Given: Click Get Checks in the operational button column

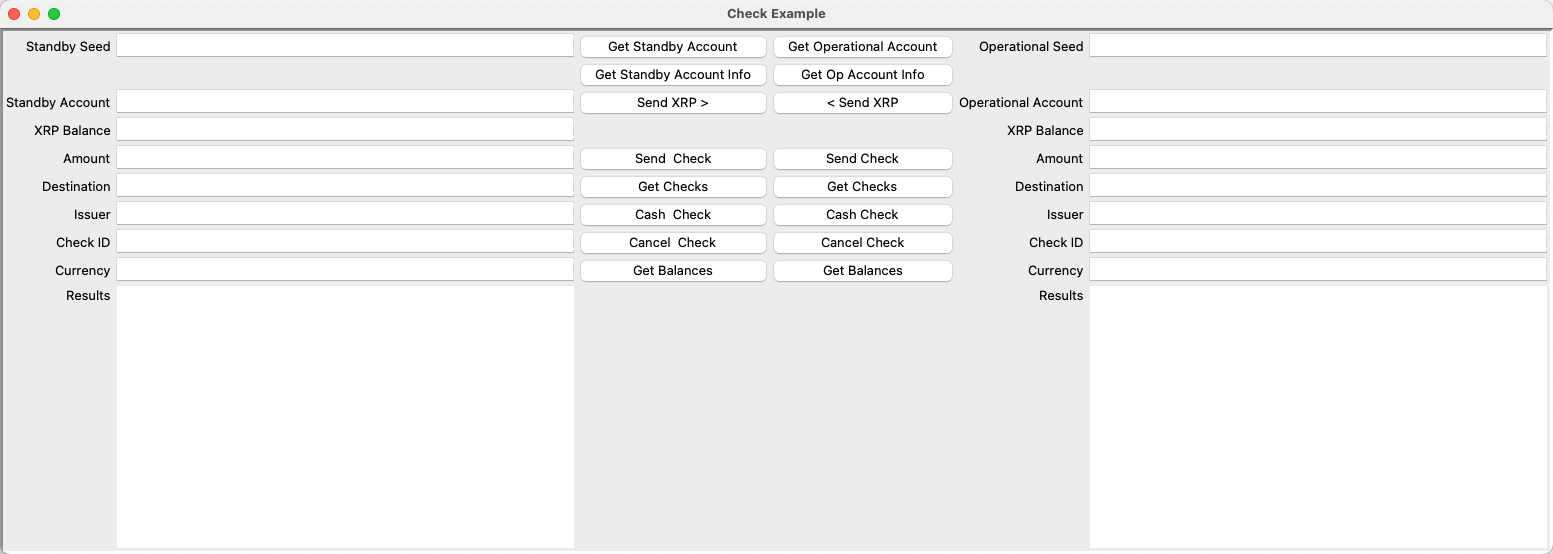Looking at the screenshot, I should pyautogui.click(x=862, y=187).
